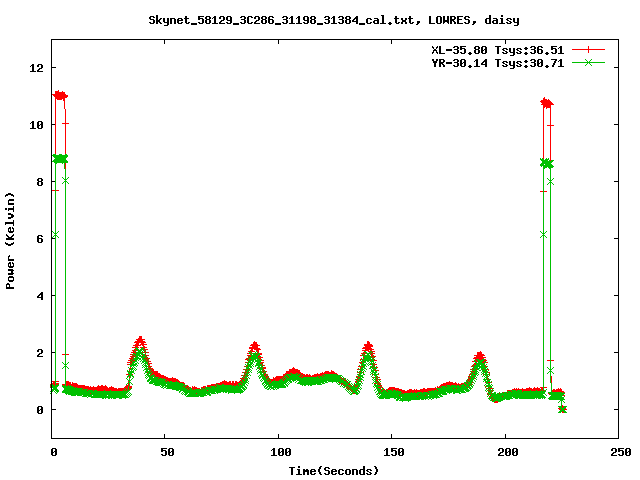Click the signal peak near 140 seconds
640x480 pixels.
click(x=368, y=346)
